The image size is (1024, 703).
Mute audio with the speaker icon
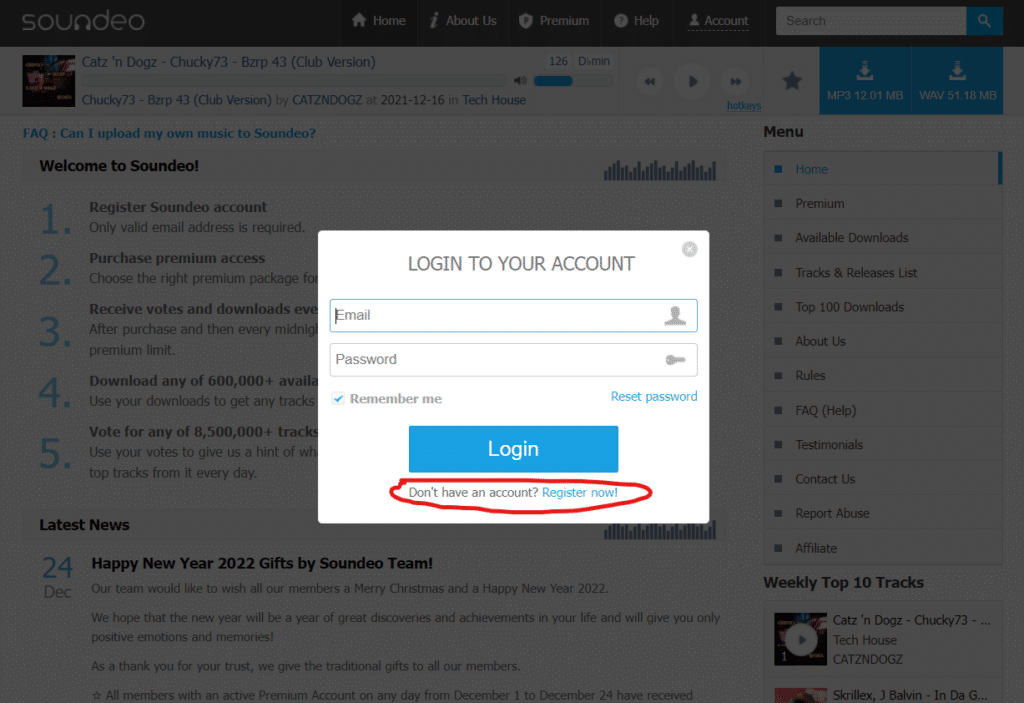pos(520,81)
